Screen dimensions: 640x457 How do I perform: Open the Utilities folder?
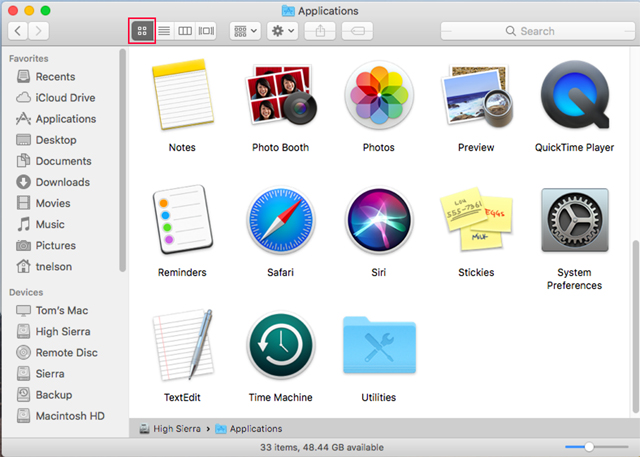pyautogui.click(x=378, y=346)
